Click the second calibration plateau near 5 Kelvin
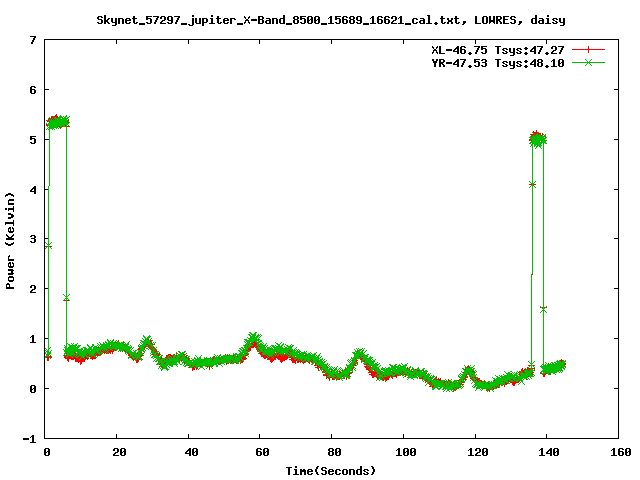Screen dimensions: 640x480 tap(538, 140)
